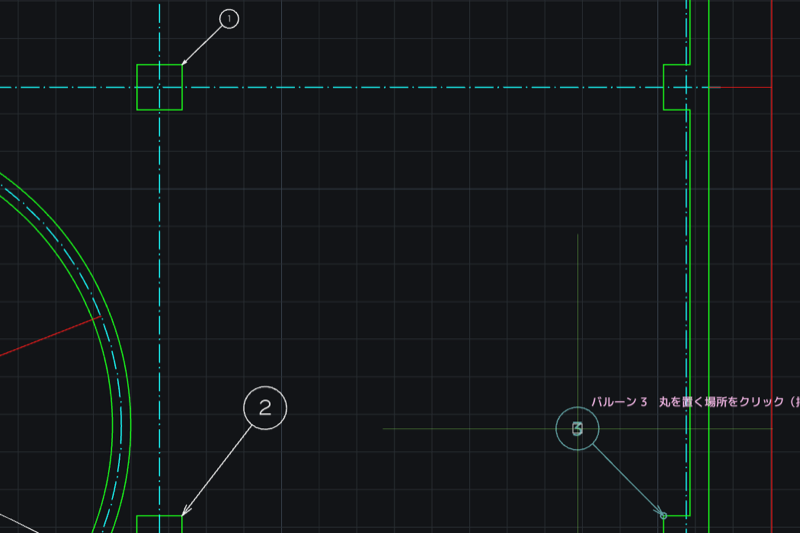Select the leader arrow line of balloon 2
This screenshot has width=800, height=533.
[x=217, y=470]
